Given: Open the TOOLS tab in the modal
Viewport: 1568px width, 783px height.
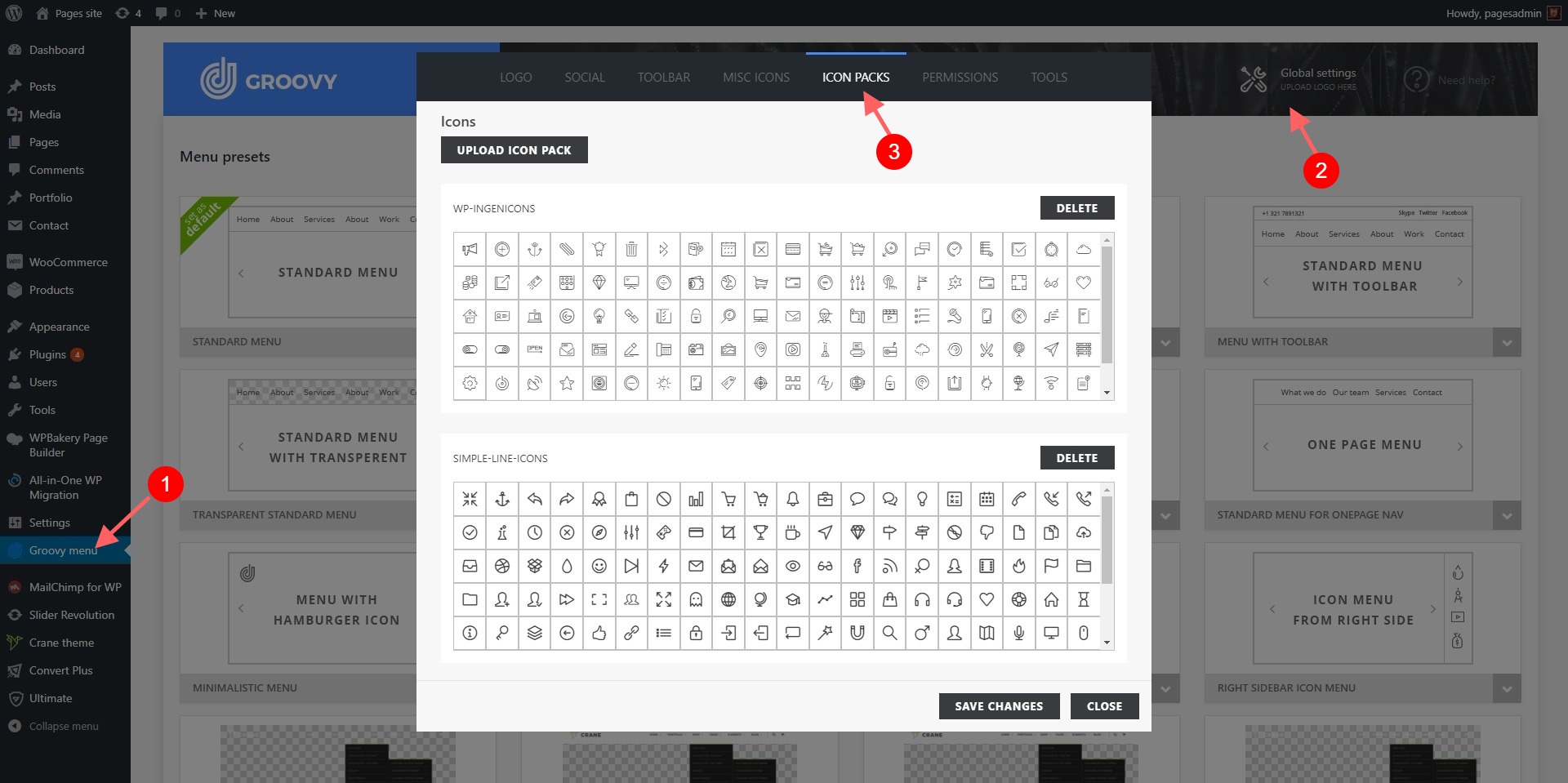Looking at the screenshot, I should pyautogui.click(x=1049, y=78).
